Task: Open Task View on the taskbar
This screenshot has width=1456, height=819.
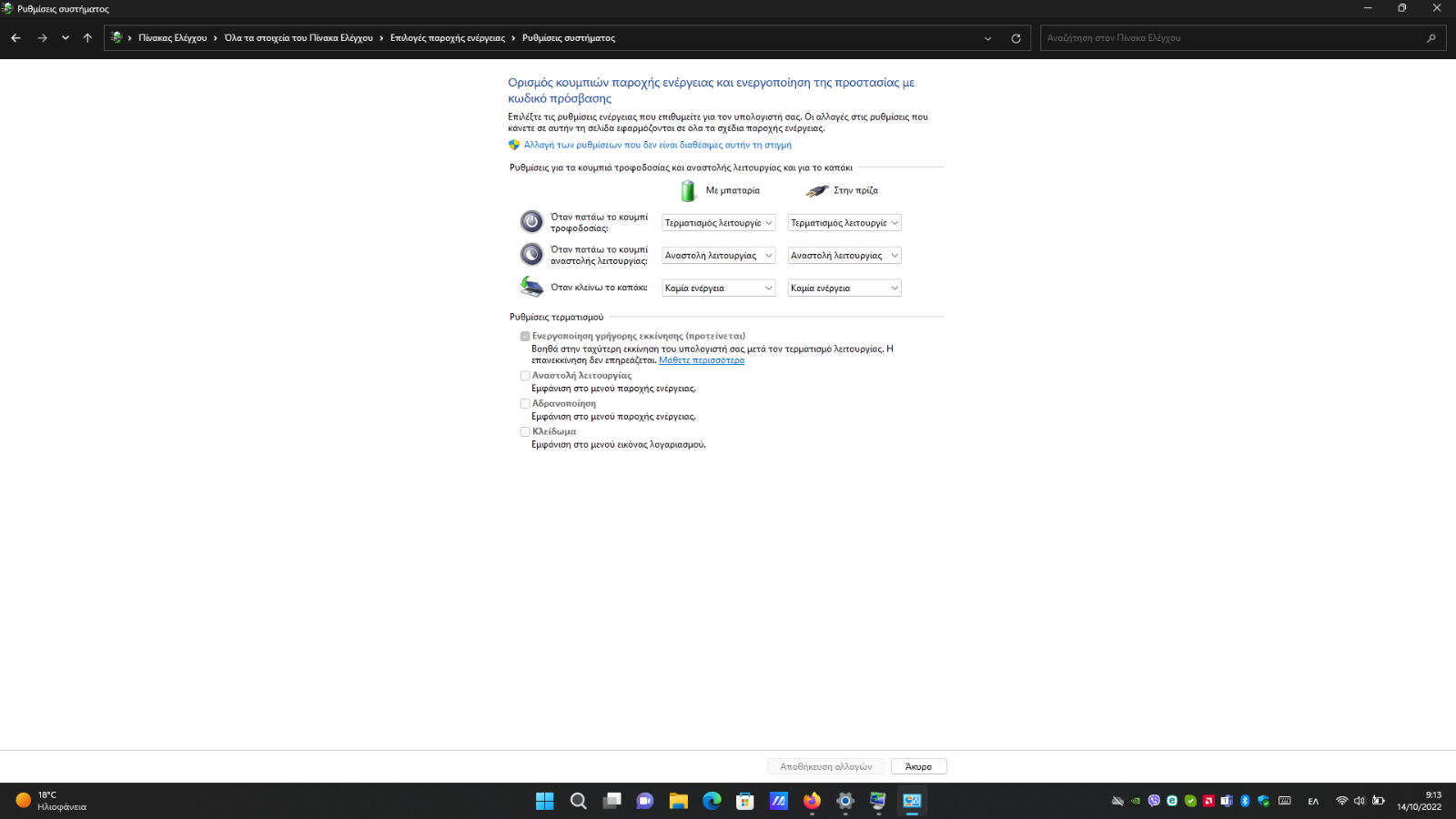Action: (x=612, y=801)
